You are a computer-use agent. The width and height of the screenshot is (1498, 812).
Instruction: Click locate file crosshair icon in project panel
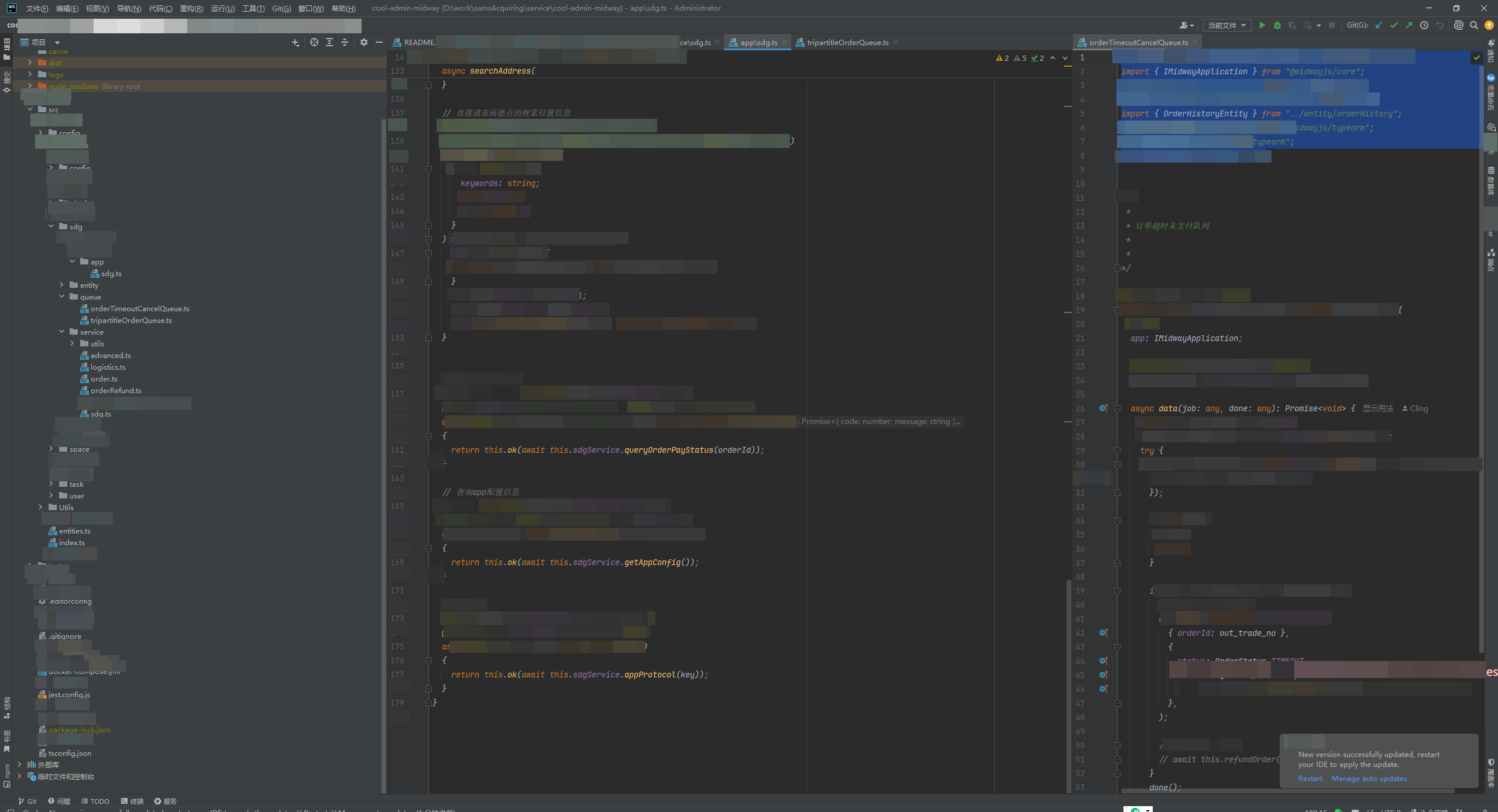point(314,42)
